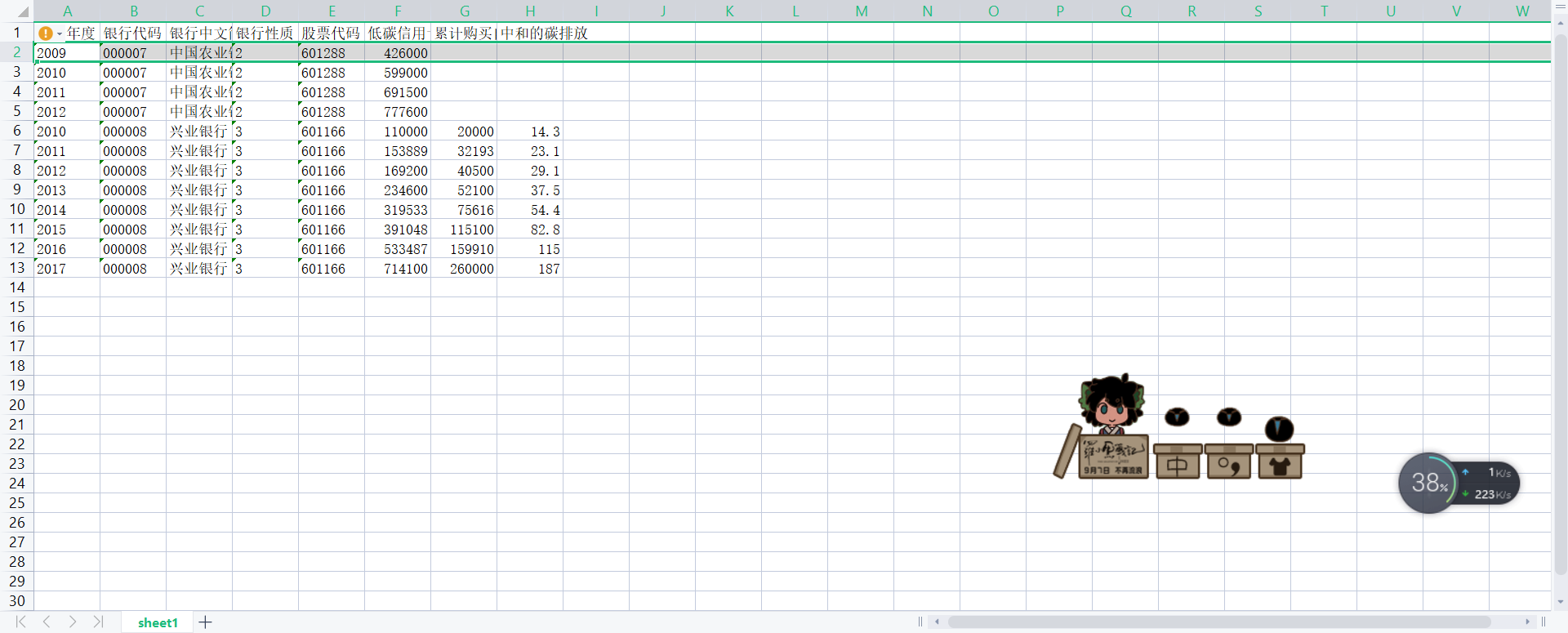Click the cell with value 14.3

point(530,131)
